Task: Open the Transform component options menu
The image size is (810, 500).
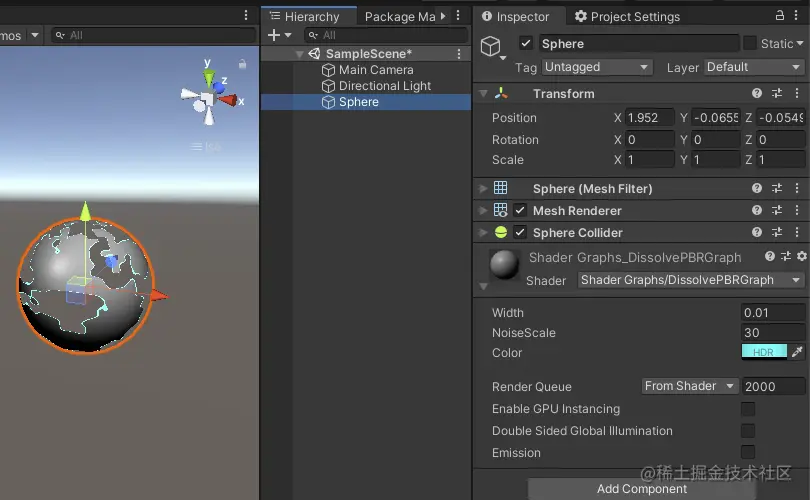Action: pyautogui.click(x=797, y=93)
